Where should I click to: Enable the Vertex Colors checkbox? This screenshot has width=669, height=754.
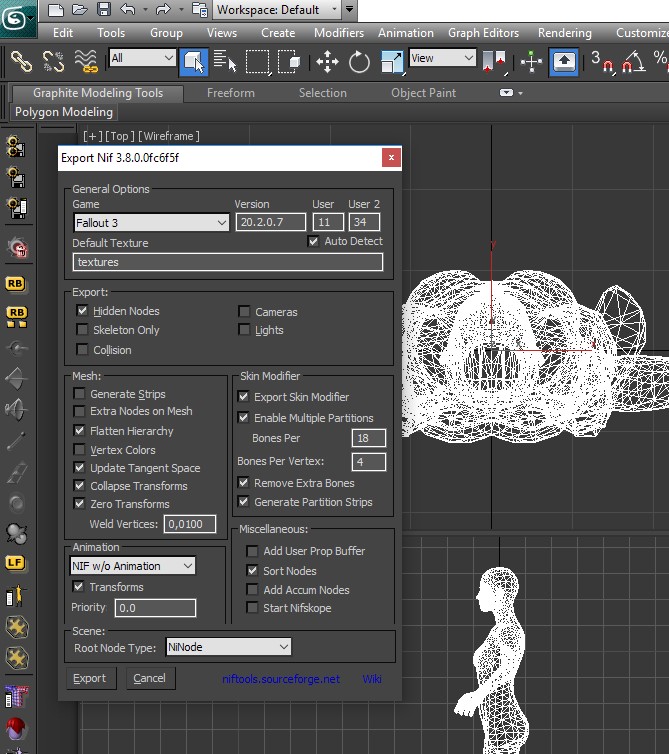(x=79, y=450)
